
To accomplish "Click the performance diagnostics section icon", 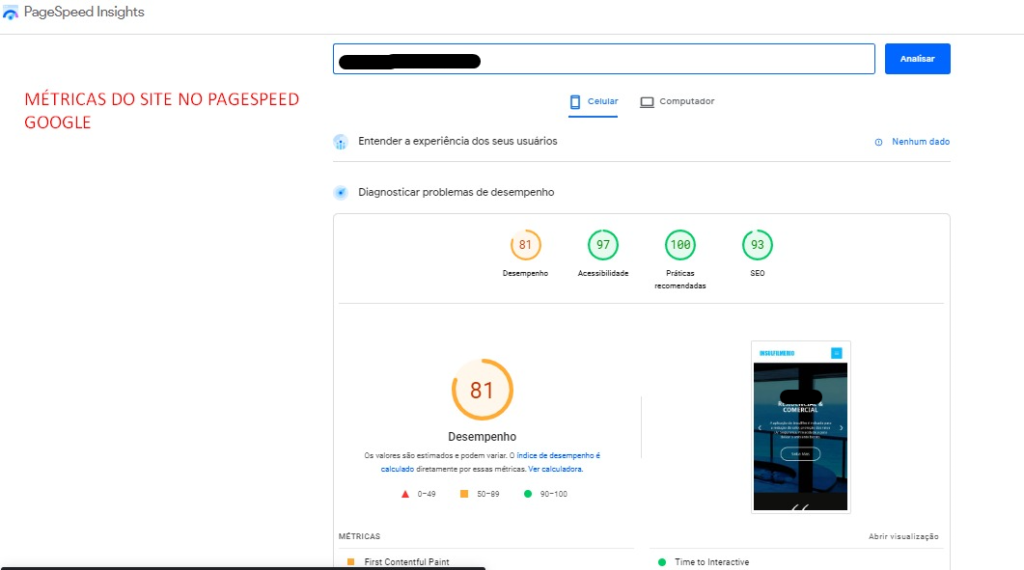I will [x=340, y=193].
